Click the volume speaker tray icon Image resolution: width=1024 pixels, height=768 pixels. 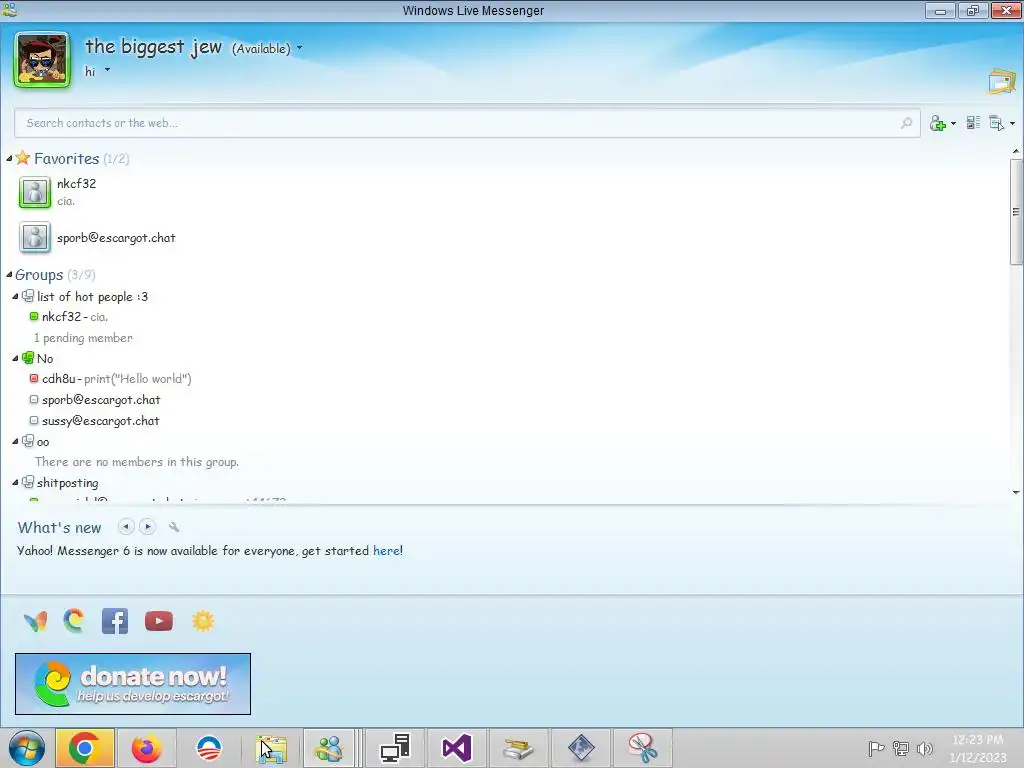925,748
